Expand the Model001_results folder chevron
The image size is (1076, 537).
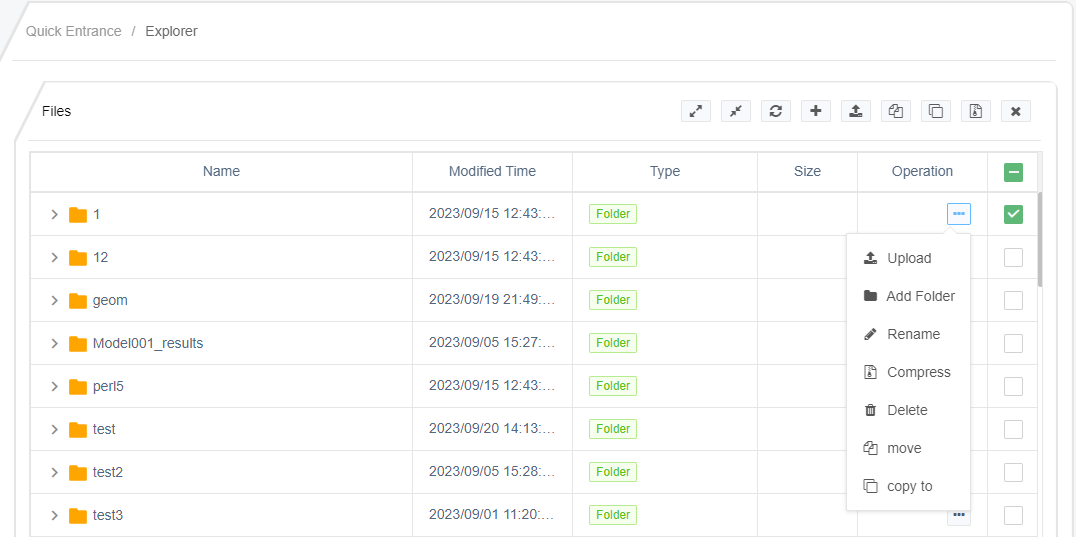coord(55,344)
